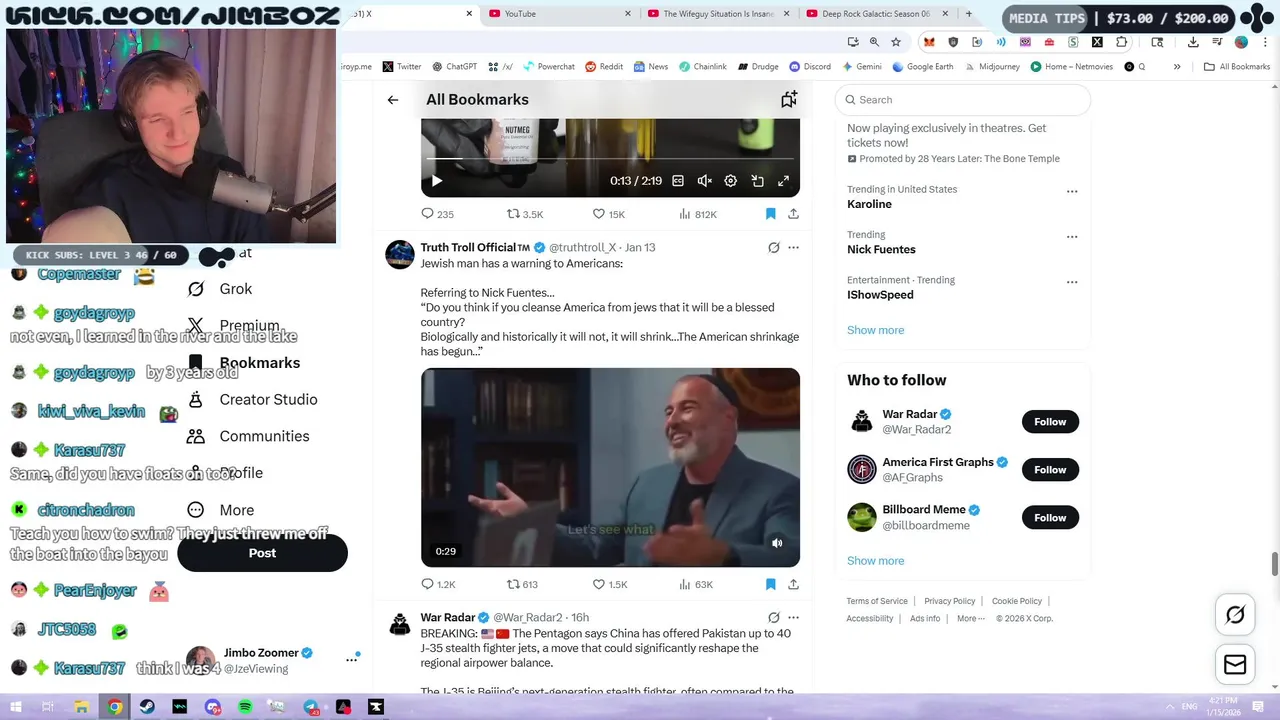Open more options on Truth Troll post

pyautogui.click(x=793, y=247)
